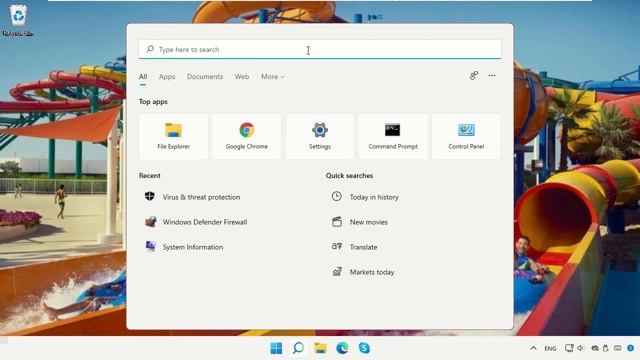This screenshot has height=360, width=640.
Task: Click the taskbar Search icon
Action: pyautogui.click(x=298, y=348)
